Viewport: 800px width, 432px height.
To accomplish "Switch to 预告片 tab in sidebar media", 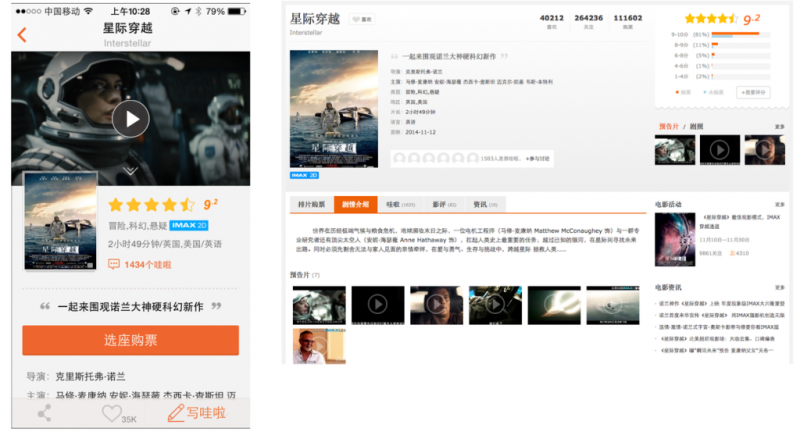I will pyautogui.click(x=668, y=126).
